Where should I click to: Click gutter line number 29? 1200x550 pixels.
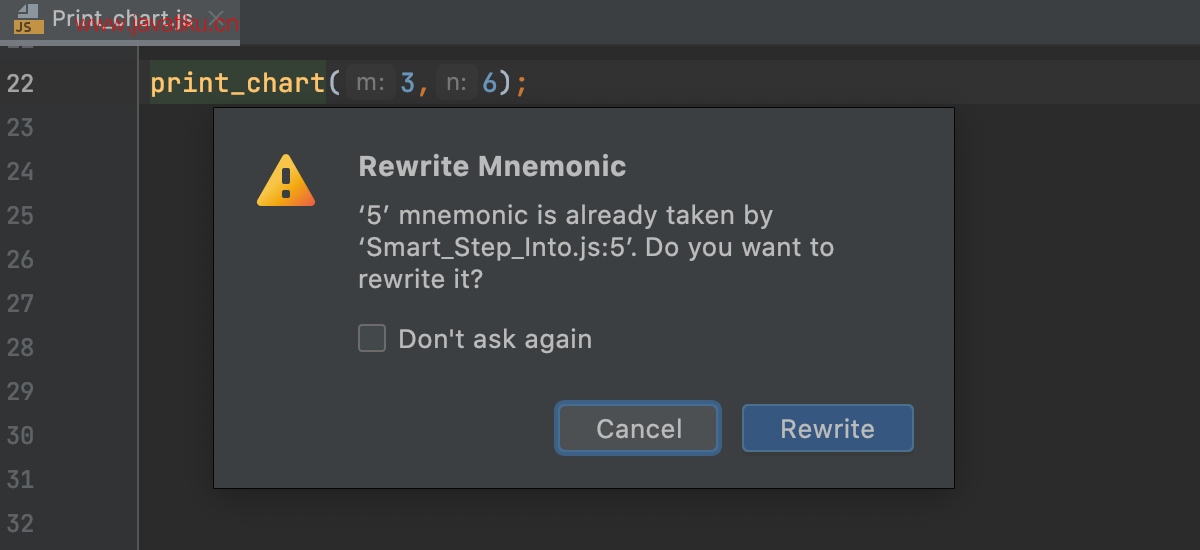point(20,392)
